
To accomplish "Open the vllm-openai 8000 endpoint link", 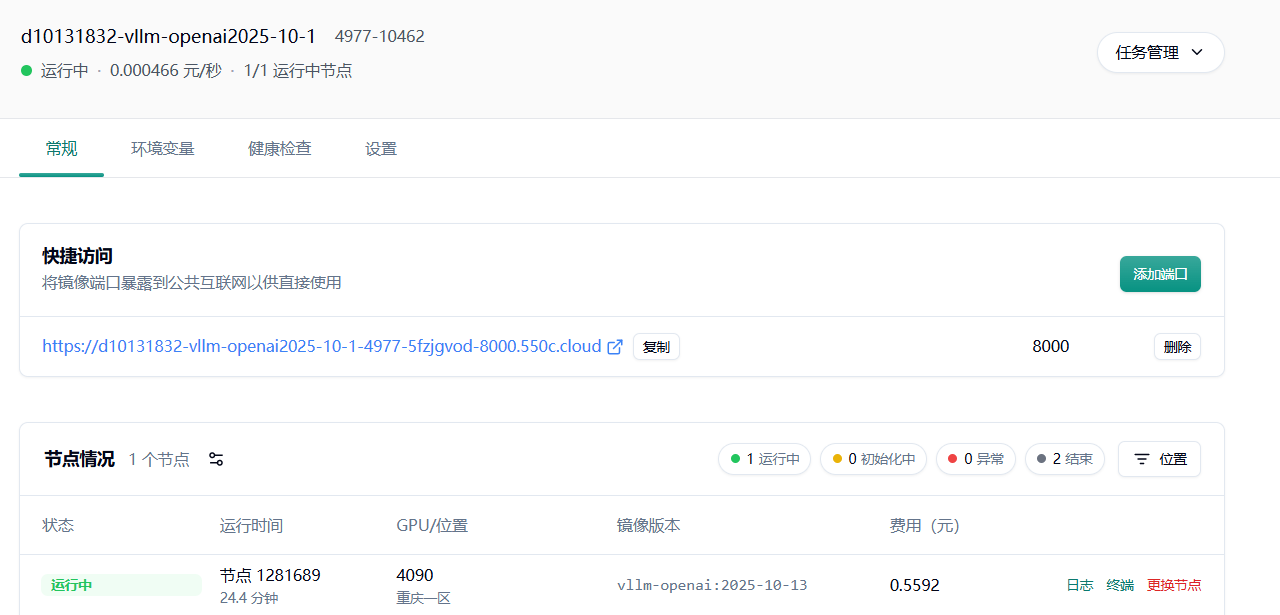I will [321, 347].
